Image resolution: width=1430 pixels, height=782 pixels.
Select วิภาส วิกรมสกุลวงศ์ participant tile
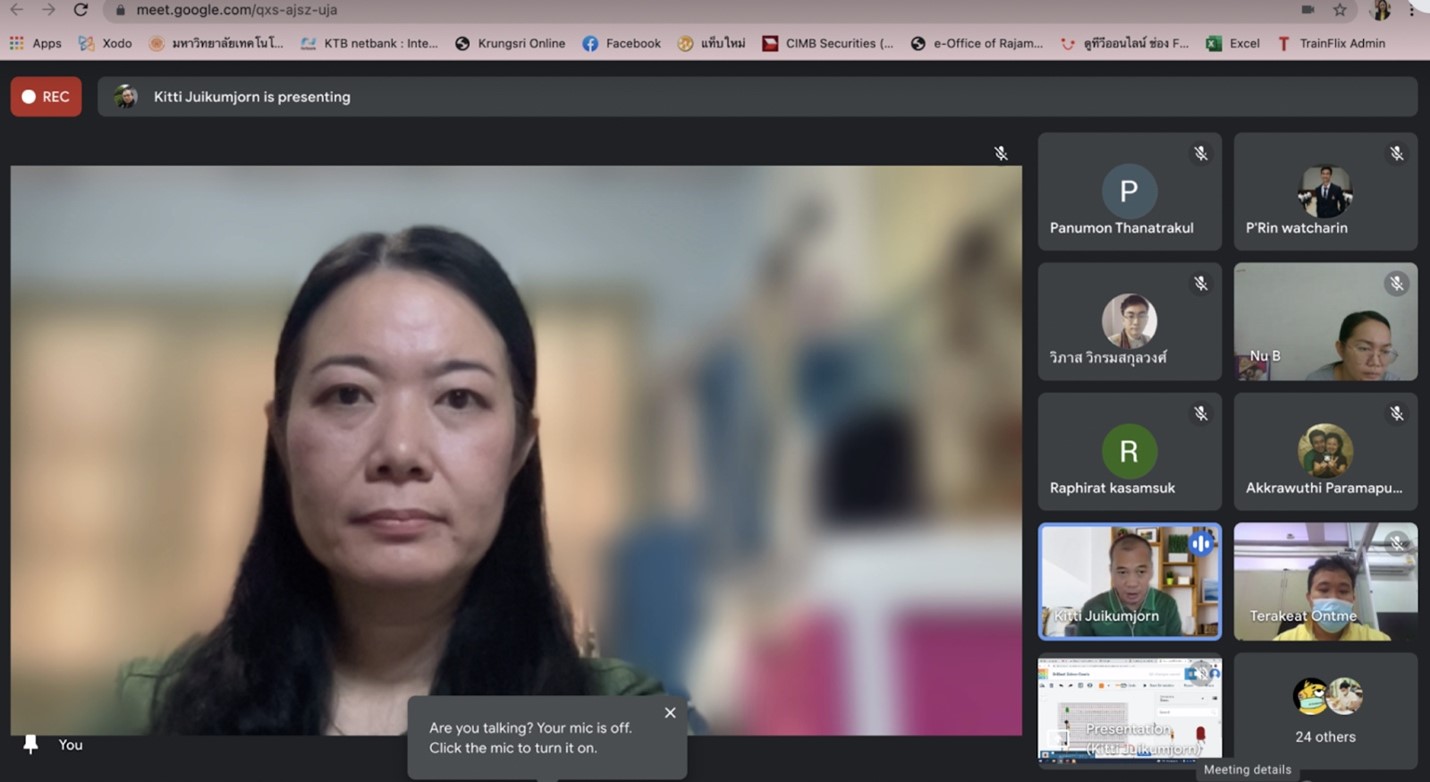point(1129,321)
